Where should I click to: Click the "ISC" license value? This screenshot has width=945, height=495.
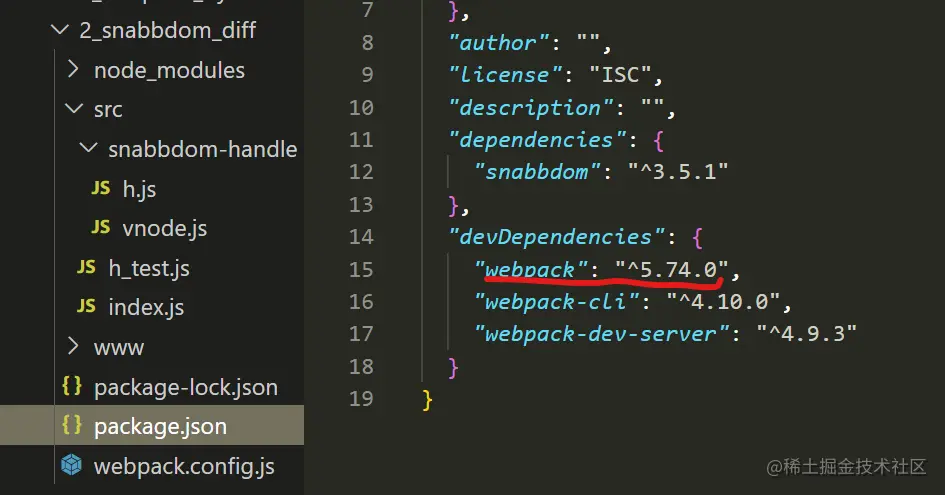tap(621, 75)
